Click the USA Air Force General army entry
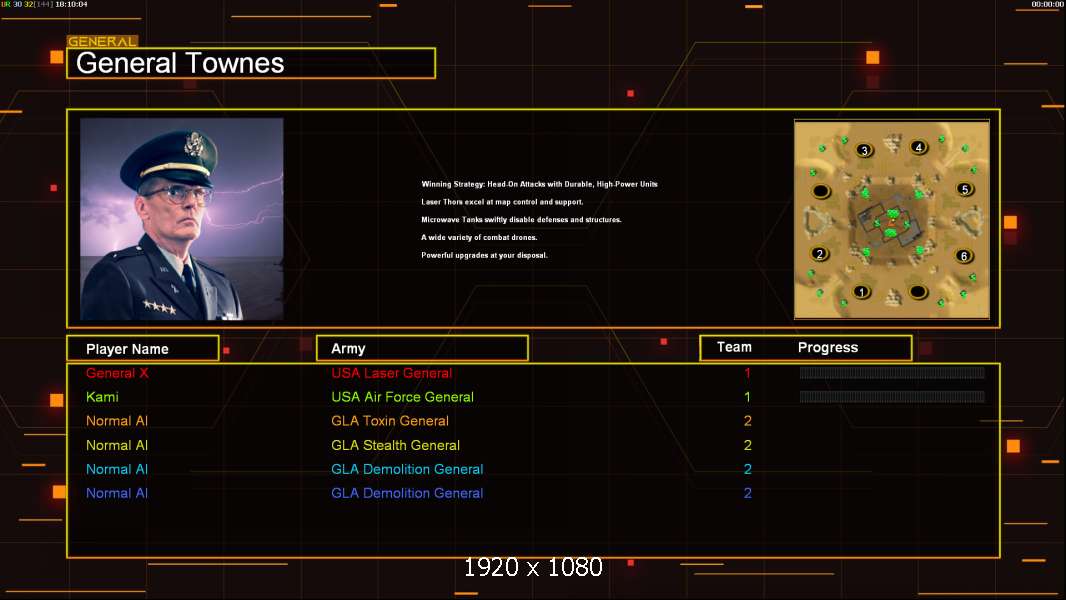1066x600 pixels. click(x=402, y=397)
